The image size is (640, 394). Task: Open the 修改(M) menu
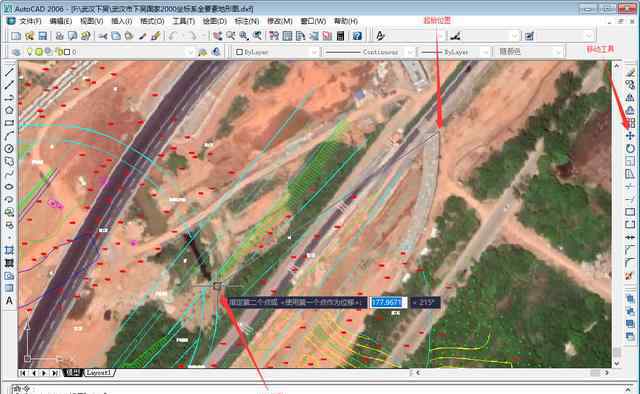tap(280, 21)
